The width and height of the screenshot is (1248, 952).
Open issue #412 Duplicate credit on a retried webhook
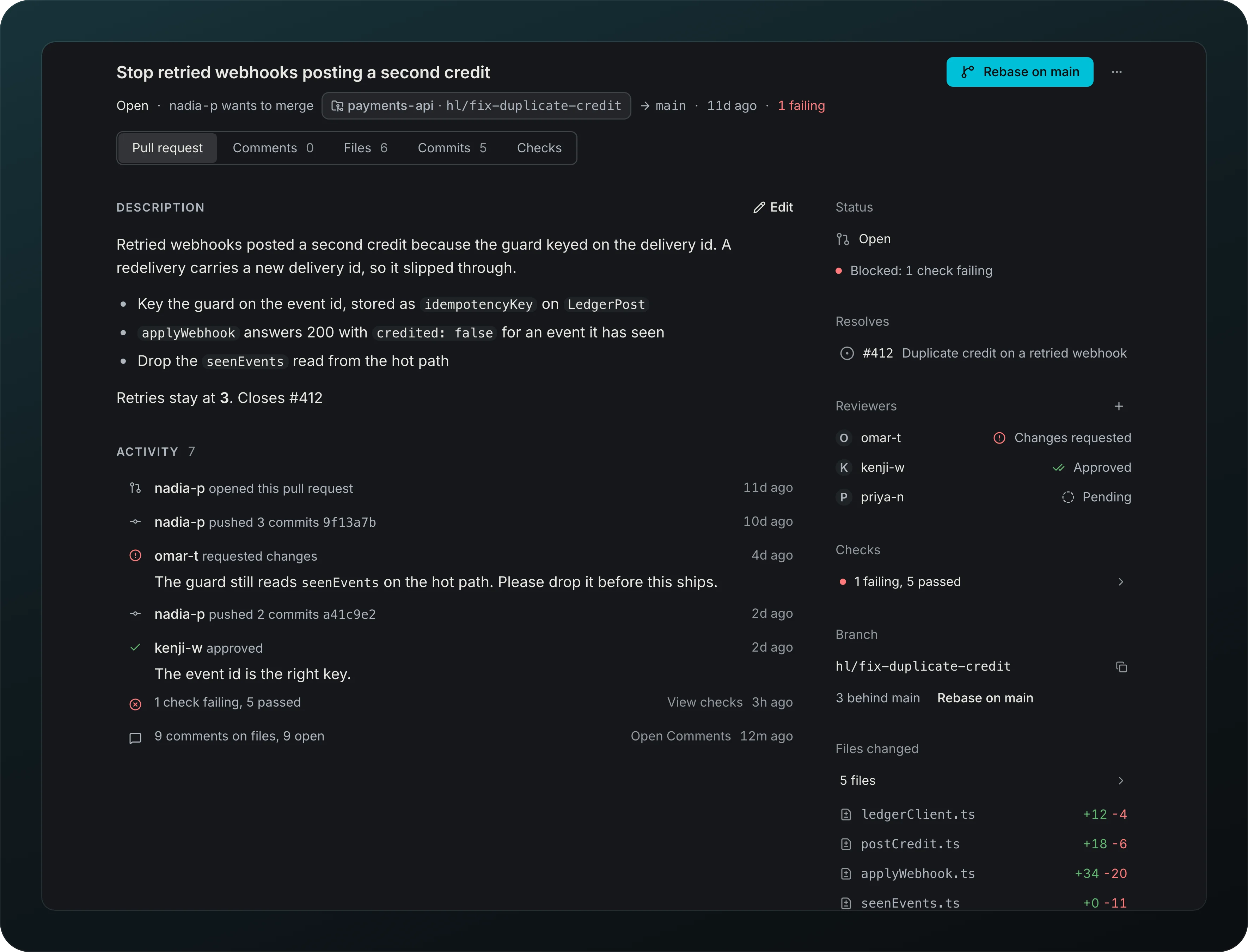click(x=984, y=354)
